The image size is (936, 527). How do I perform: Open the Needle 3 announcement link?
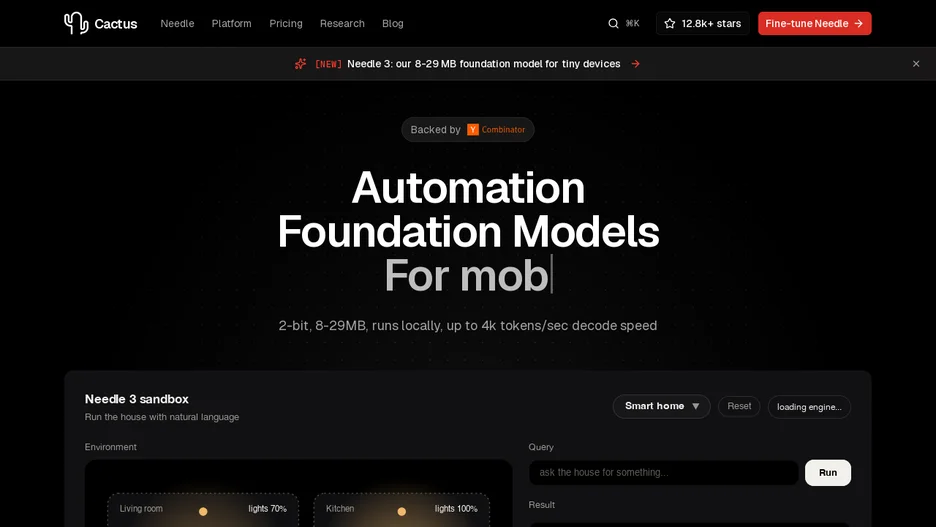pyautogui.click(x=484, y=64)
